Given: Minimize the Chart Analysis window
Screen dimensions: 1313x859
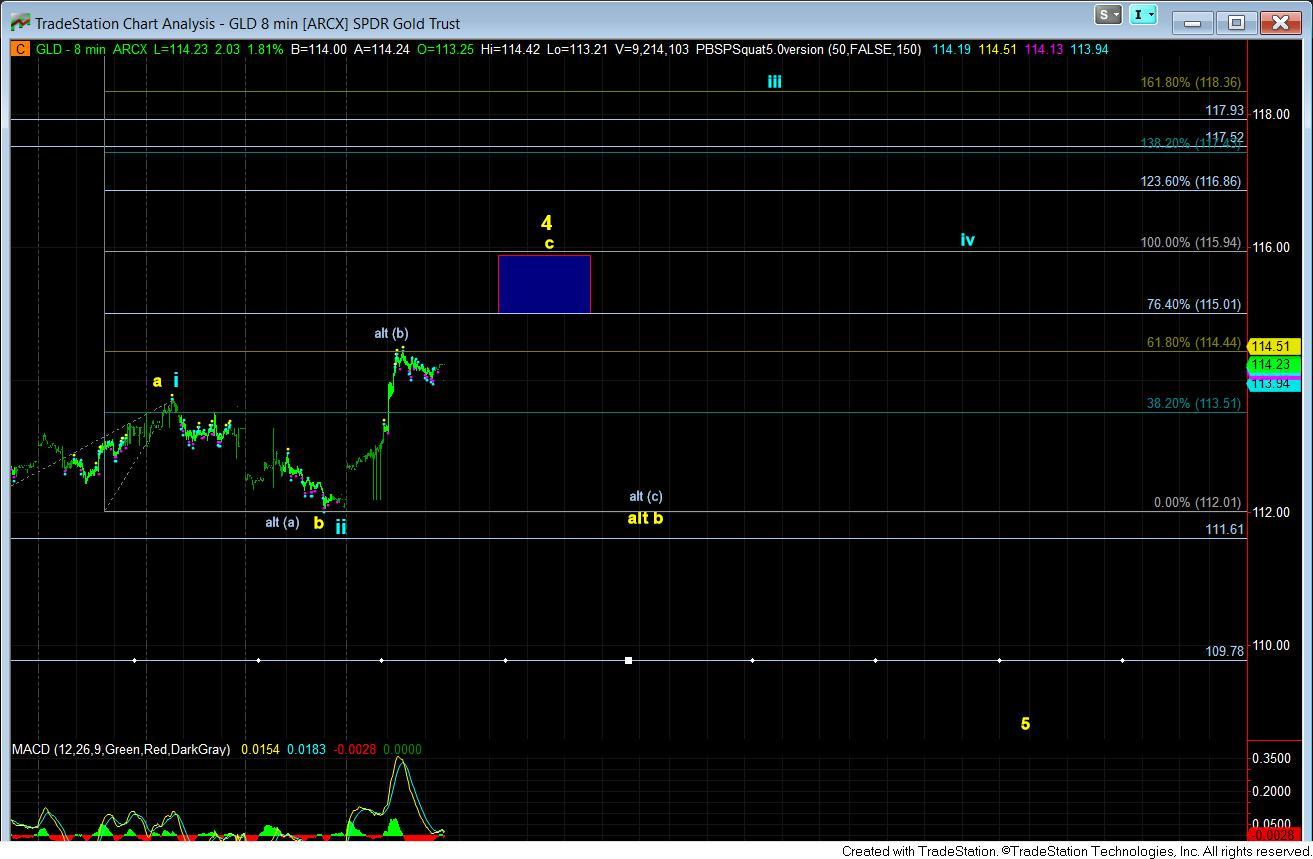Looking at the screenshot, I should click(1193, 22).
